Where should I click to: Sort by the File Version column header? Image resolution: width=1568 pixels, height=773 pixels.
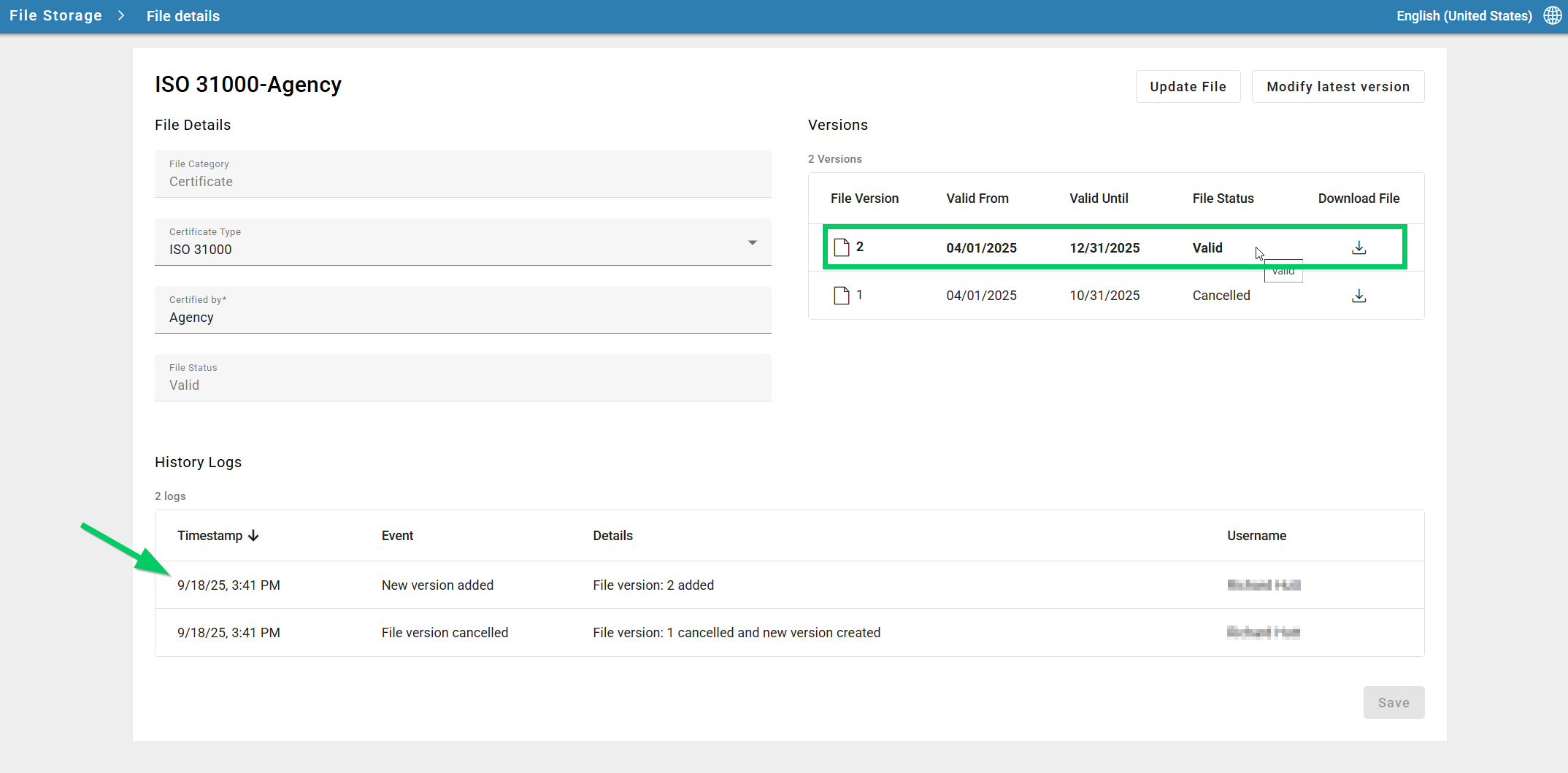point(864,199)
